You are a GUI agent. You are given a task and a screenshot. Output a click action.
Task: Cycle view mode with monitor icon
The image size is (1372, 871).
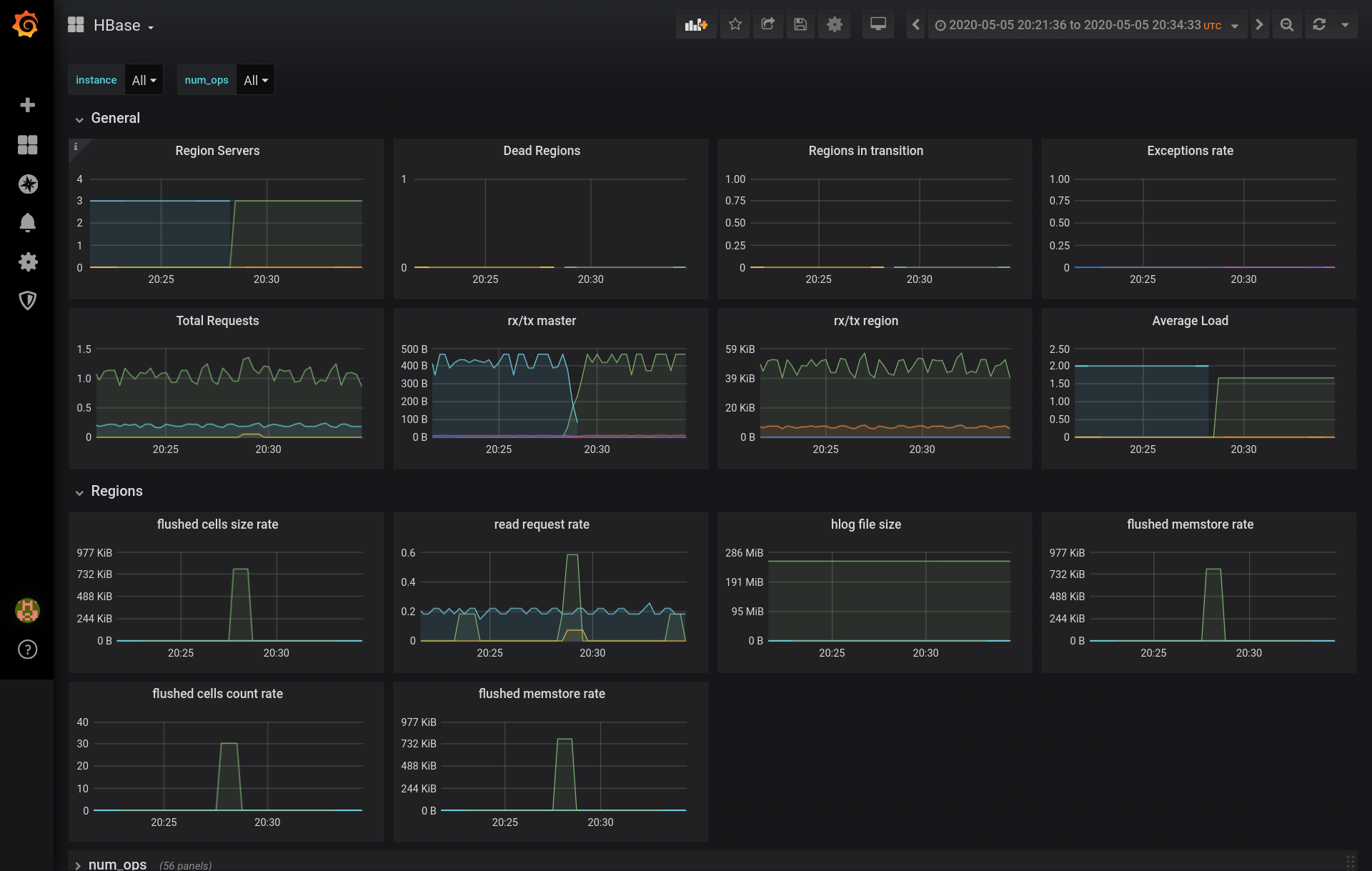(x=878, y=25)
